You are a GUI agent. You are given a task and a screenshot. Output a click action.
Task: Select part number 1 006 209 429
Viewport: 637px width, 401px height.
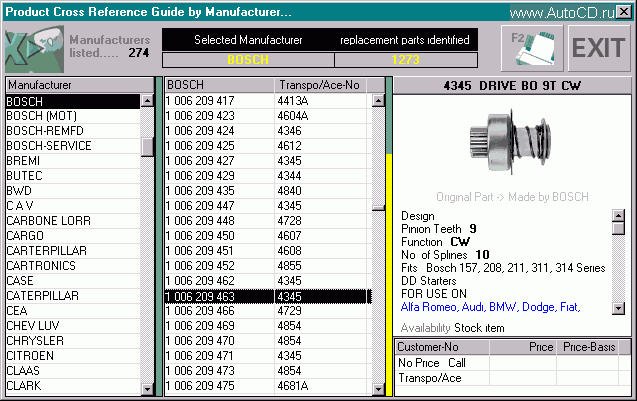point(219,176)
